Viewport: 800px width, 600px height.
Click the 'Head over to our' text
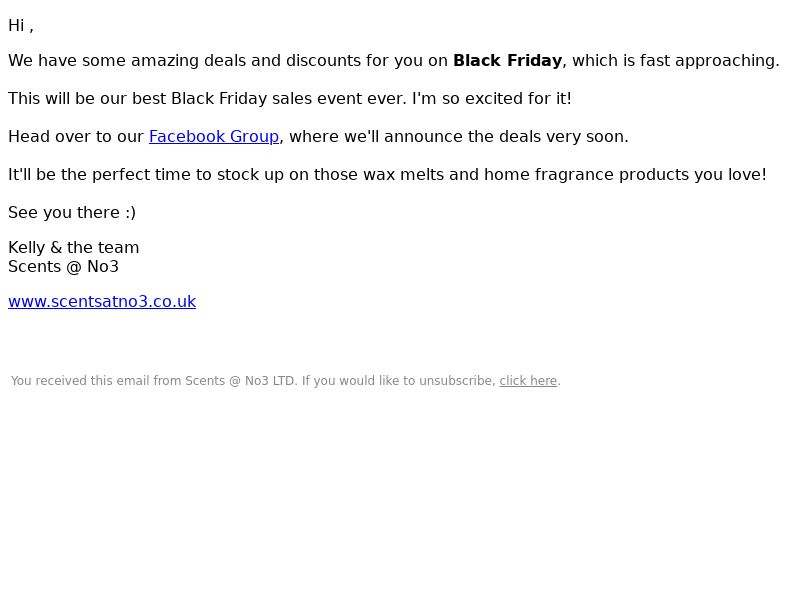coord(76,137)
